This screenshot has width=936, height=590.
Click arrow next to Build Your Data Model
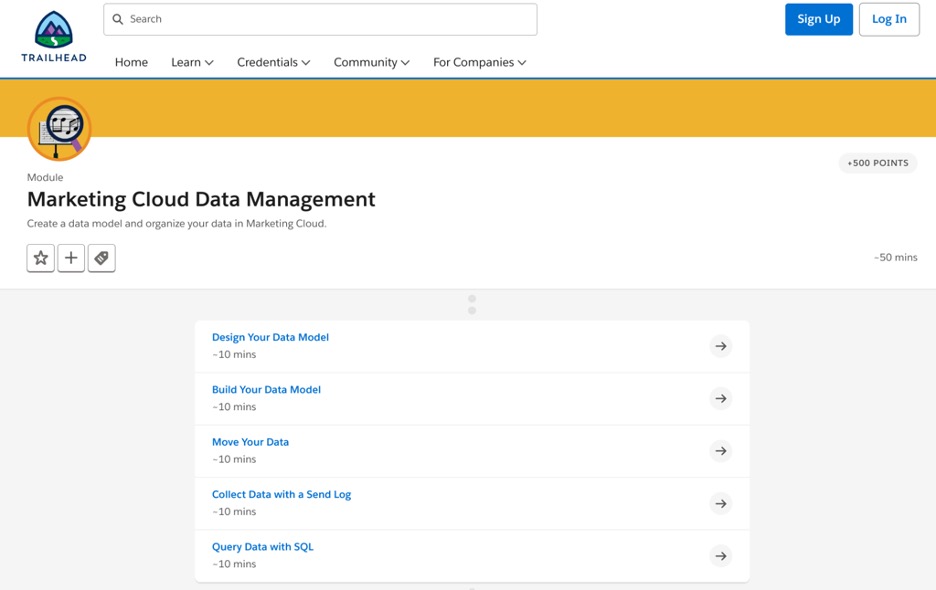click(721, 398)
